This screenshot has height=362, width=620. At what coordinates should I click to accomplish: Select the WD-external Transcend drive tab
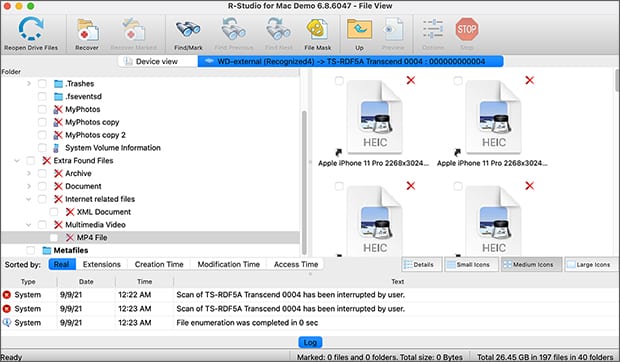(350, 61)
